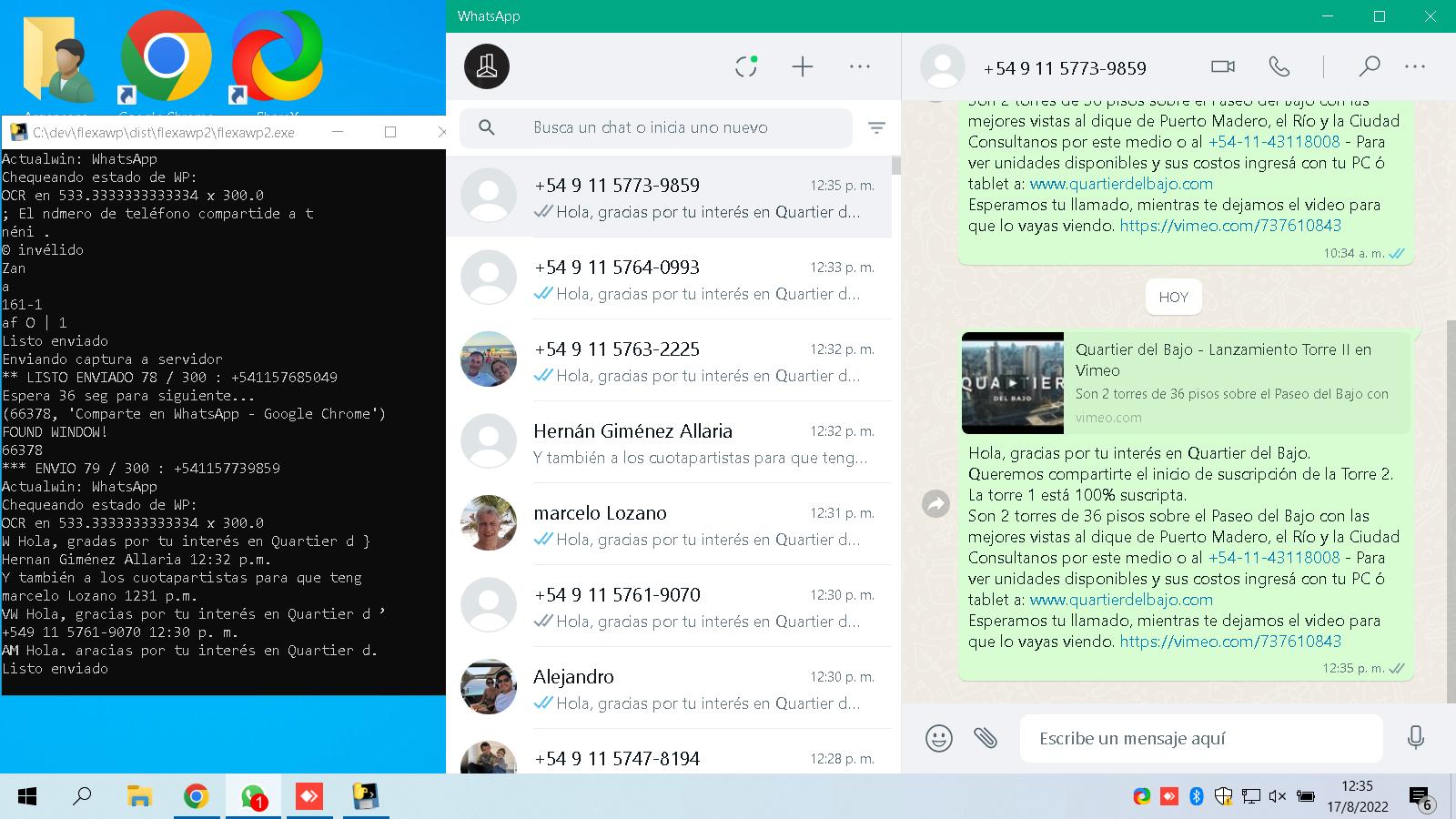Click the search magnifier in chat list
Image resolution: width=1456 pixels, height=819 pixels.
tap(487, 127)
